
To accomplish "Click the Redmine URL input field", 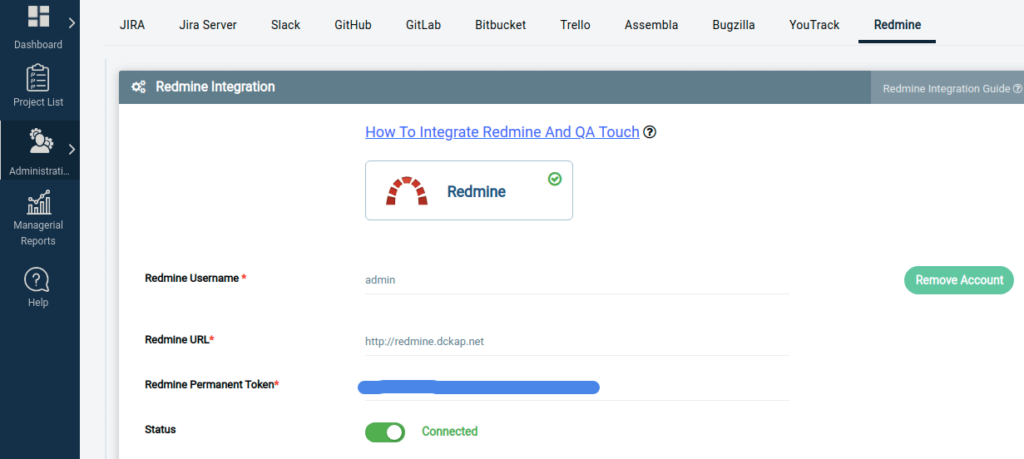I will tap(576, 341).
